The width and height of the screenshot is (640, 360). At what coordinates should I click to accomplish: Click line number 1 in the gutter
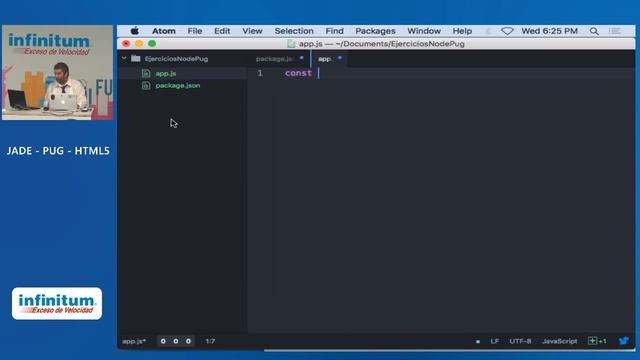[260, 73]
